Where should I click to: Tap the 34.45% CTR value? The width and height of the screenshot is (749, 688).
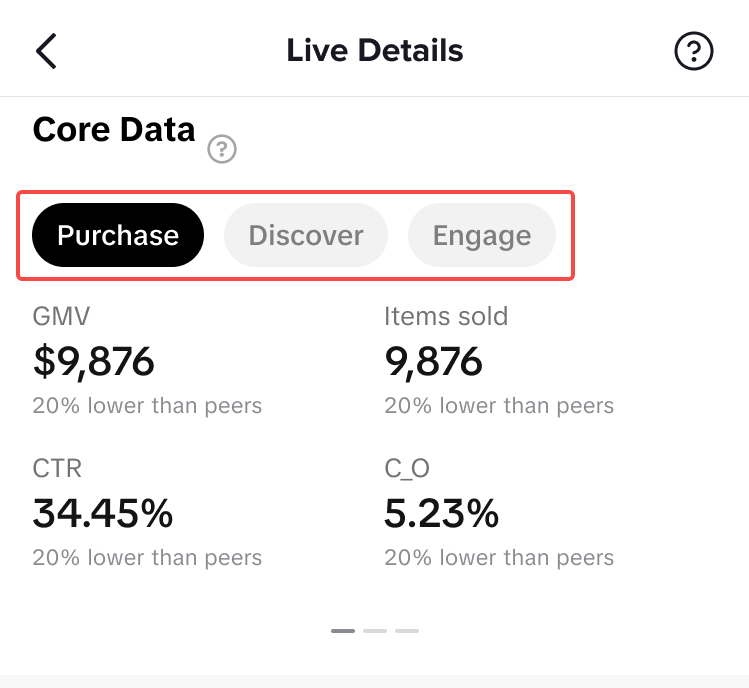pyautogui.click(x=103, y=514)
